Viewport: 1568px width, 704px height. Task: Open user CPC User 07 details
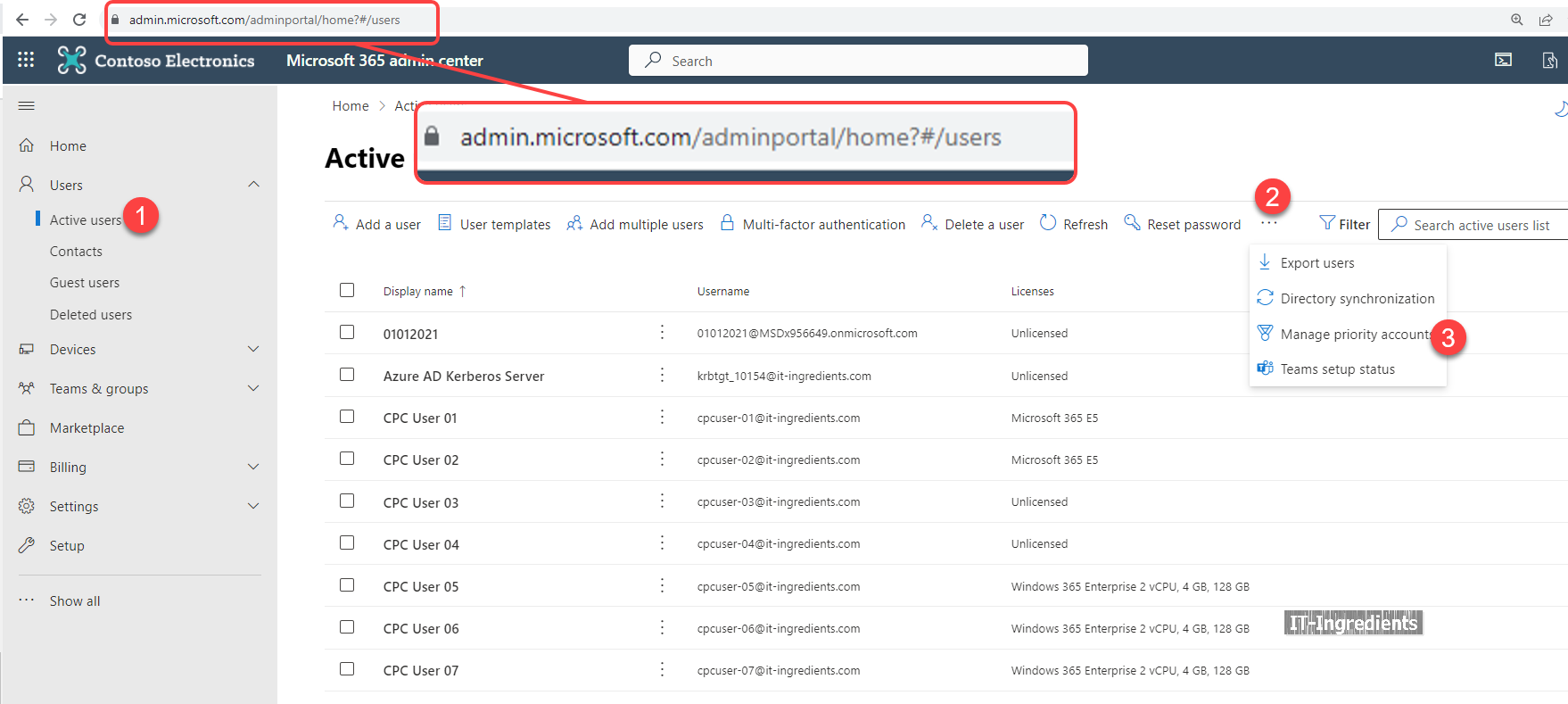pyautogui.click(x=421, y=670)
